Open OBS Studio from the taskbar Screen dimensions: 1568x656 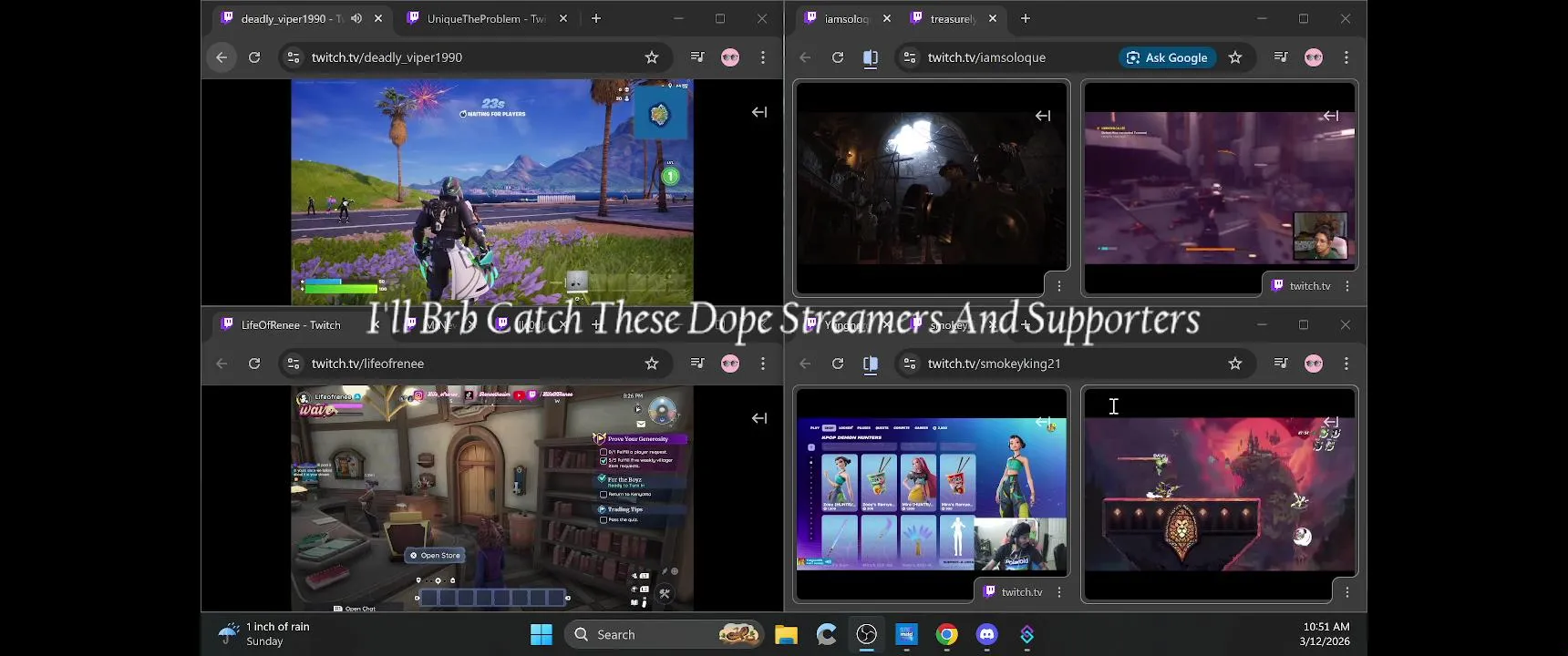pos(867,634)
